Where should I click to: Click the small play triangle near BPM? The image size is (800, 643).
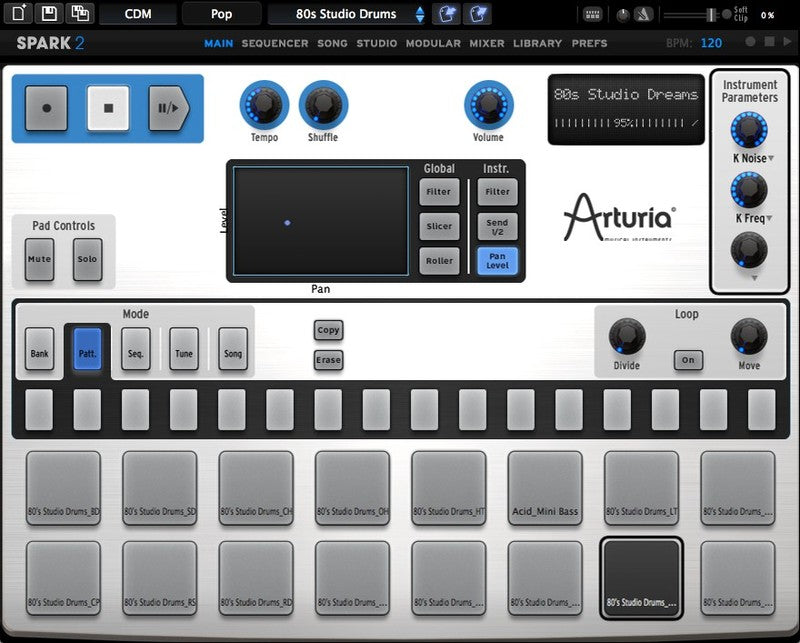point(788,41)
